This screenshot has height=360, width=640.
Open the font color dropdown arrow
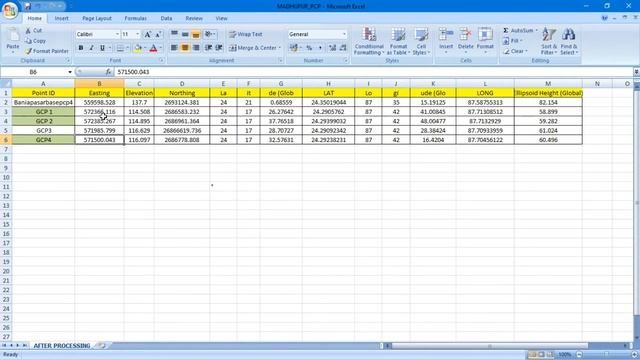point(160,48)
